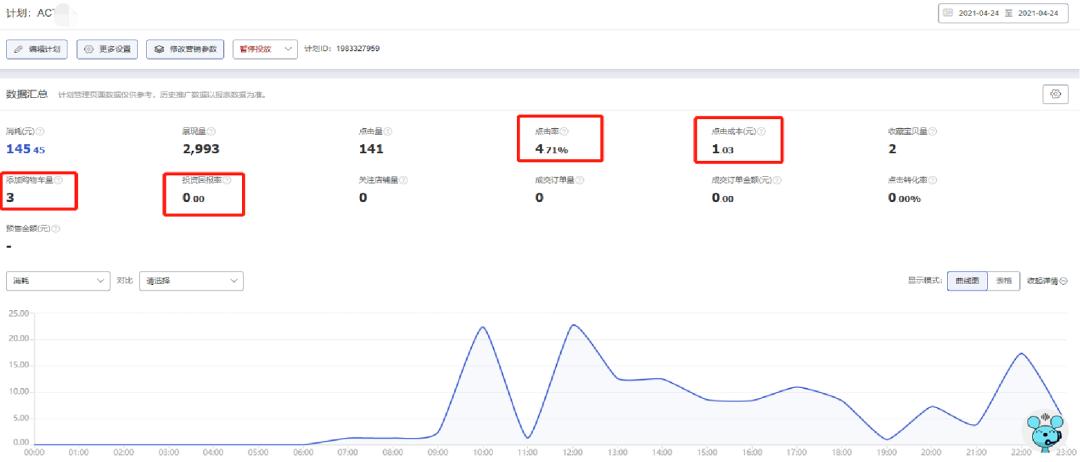Click help icon next to 消耗(元)
This screenshot has height=462, width=1080.
point(41,131)
